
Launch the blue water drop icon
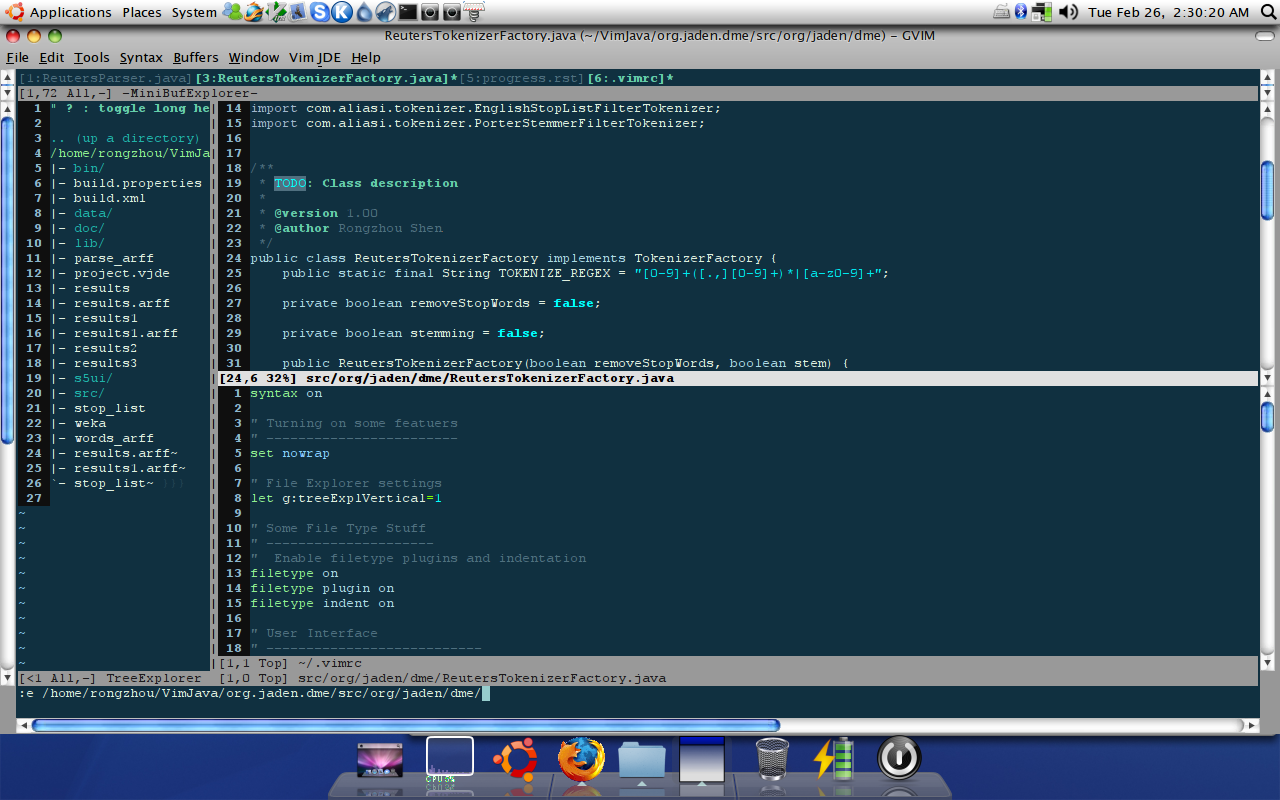click(364, 12)
